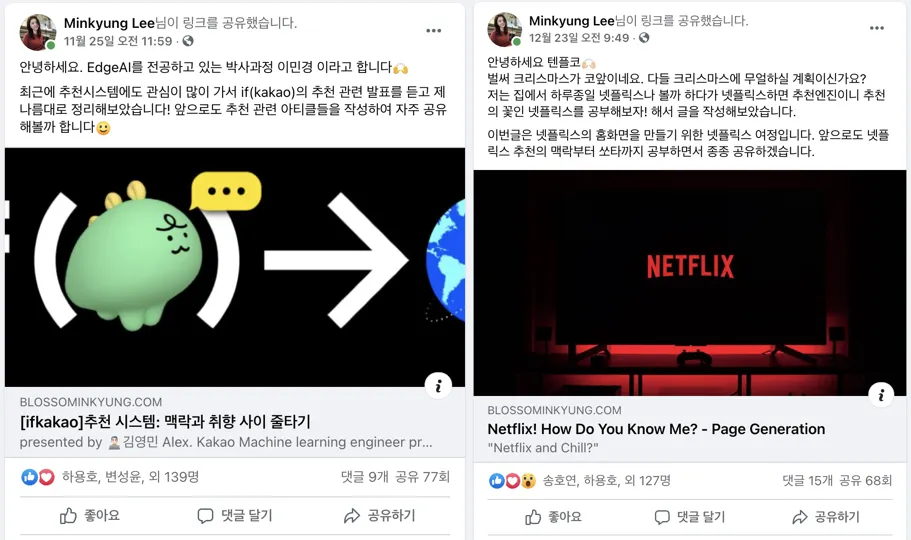View reaction icons on the ifkakao post
The image size is (911, 540).
tap(38, 477)
